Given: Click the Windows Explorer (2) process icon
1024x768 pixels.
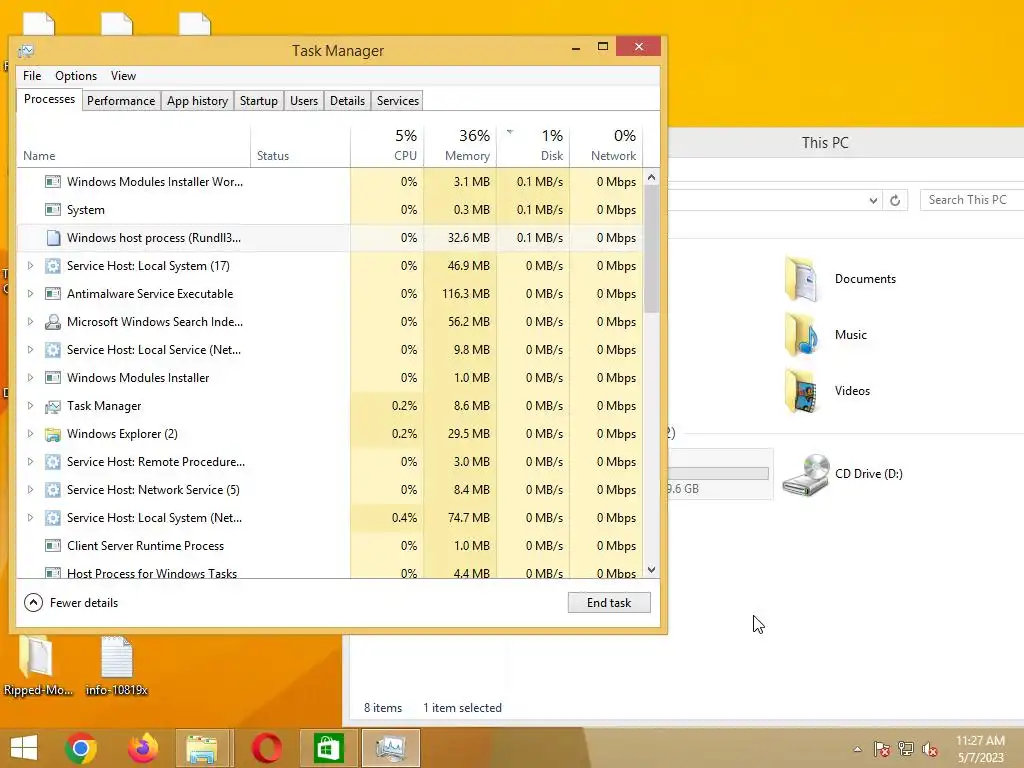Looking at the screenshot, I should [x=53, y=434].
